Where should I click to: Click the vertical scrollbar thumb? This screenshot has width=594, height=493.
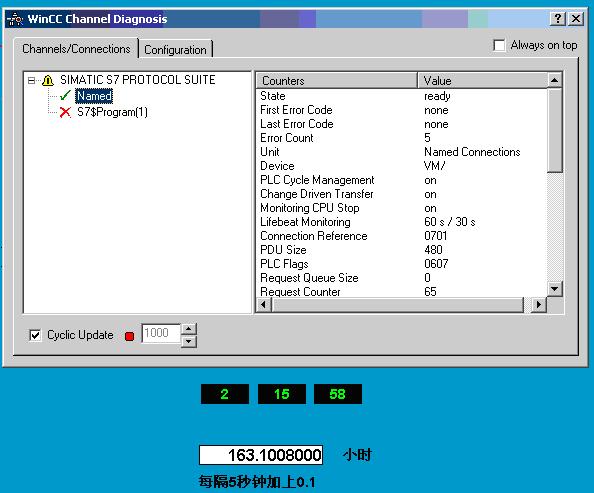(x=555, y=130)
